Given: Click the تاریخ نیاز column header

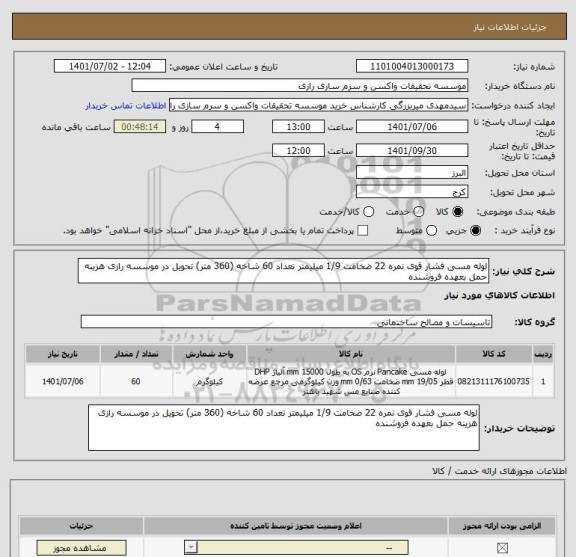Looking at the screenshot, I should [x=62, y=354].
